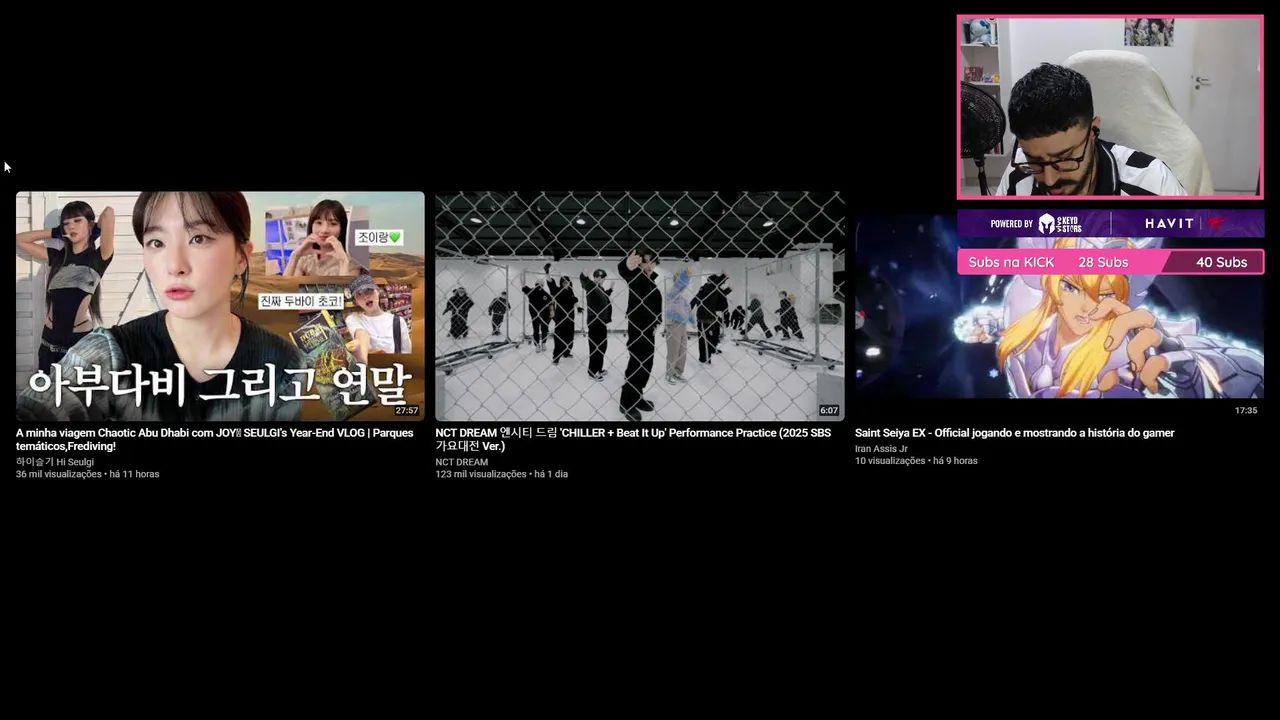The image size is (1280, 720).
Task: Open the Seulgi Abu Dhabi vlog thumbnail
Action: [220, 306]
